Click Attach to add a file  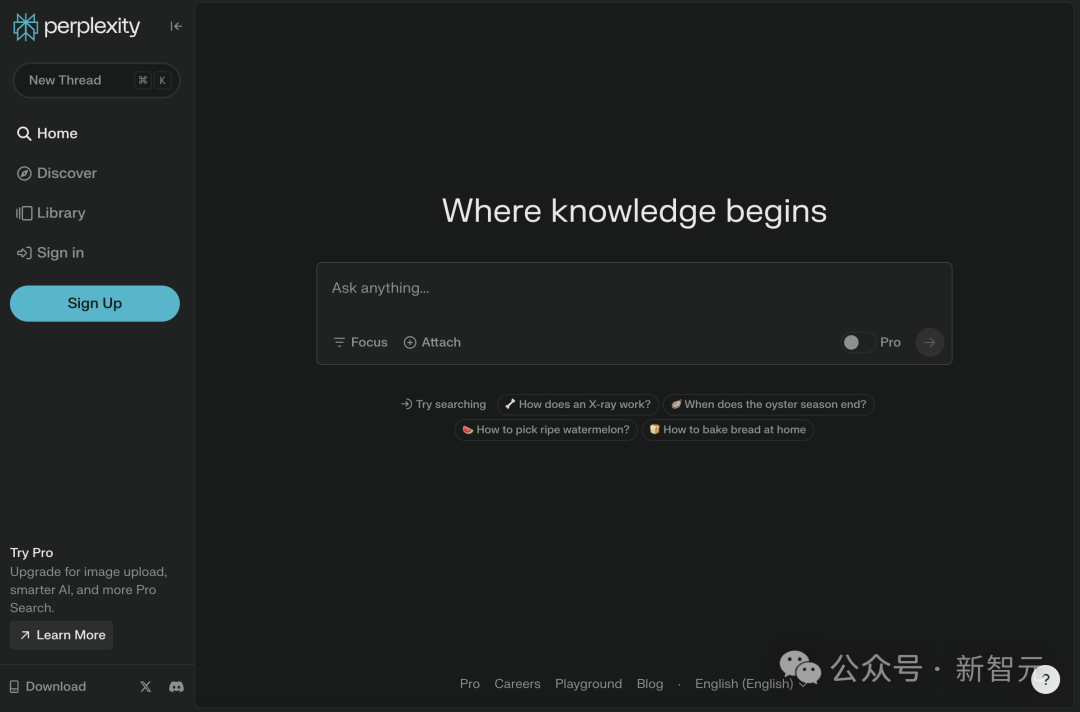[x=433, y=342]
